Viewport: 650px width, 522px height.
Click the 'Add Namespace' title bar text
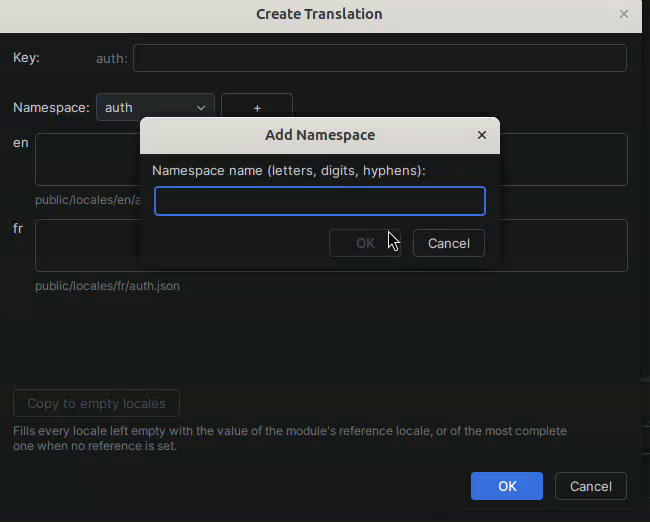coord(320,135)
